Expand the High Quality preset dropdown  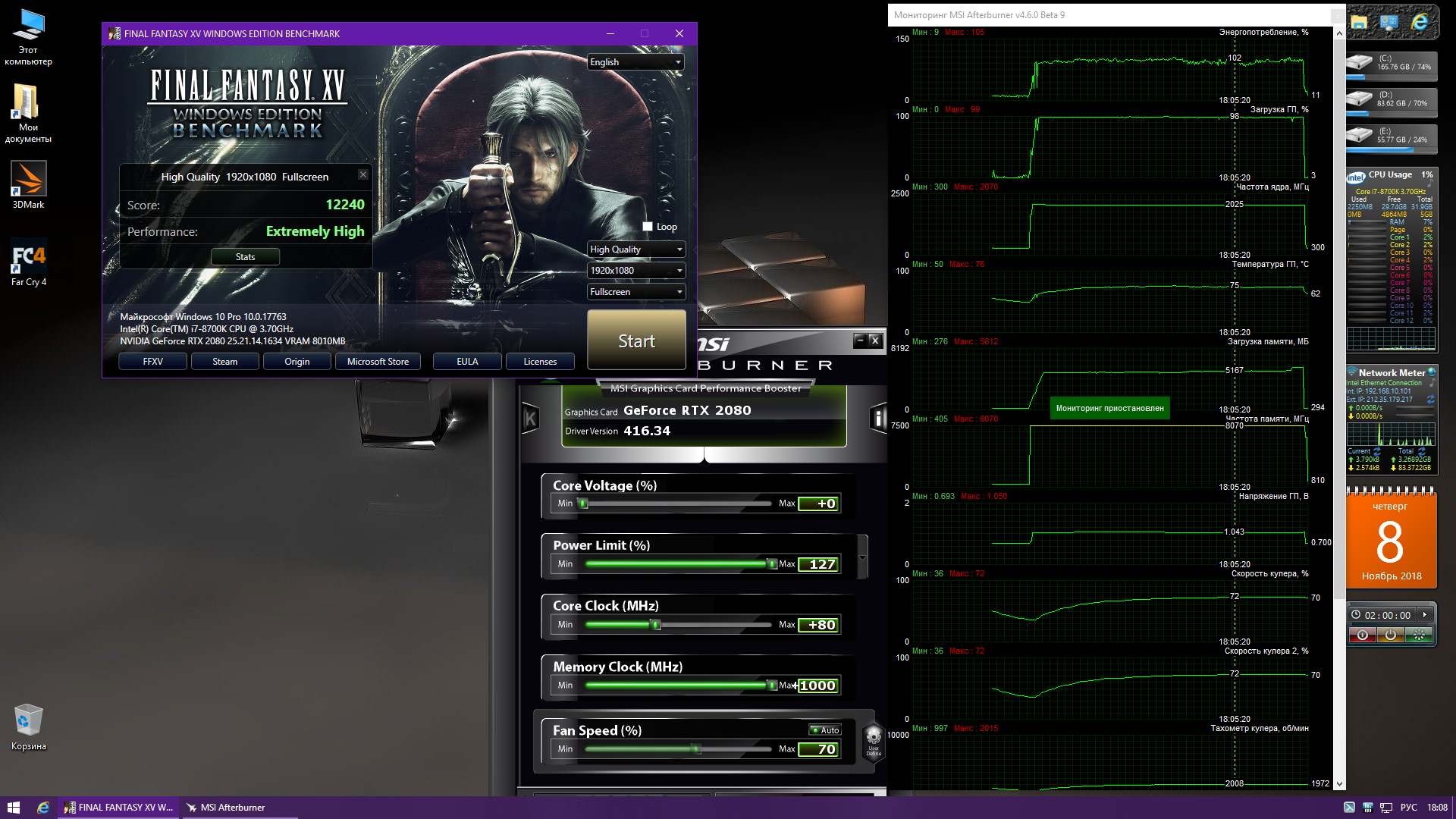(x=635, y=249)
